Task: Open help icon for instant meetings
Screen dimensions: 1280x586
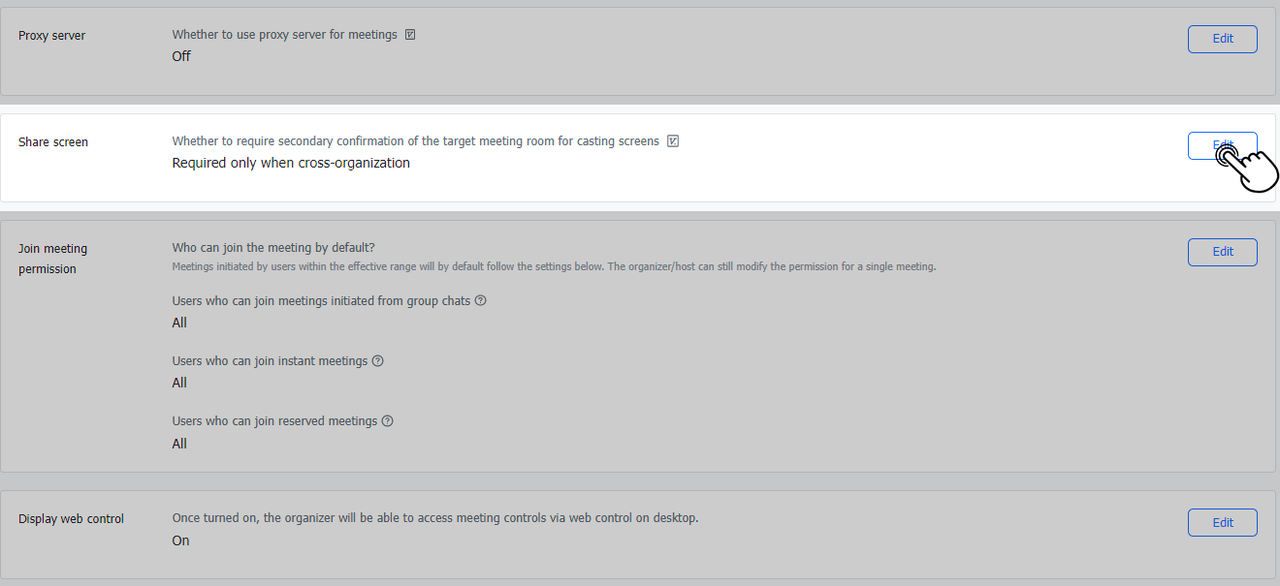Action: point(378,361)
